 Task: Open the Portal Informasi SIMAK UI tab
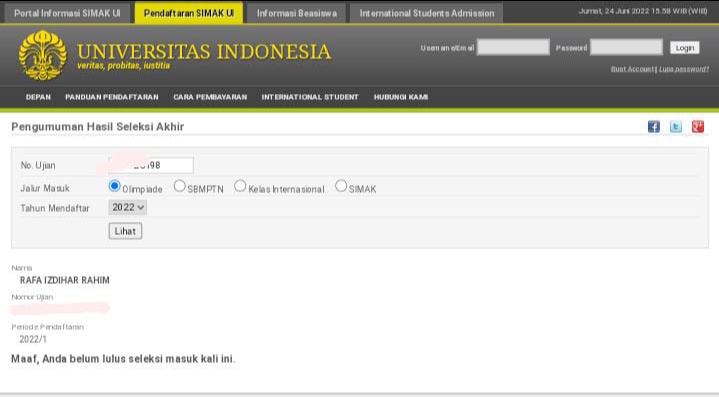pyautogui.click(x=67, y=13)
